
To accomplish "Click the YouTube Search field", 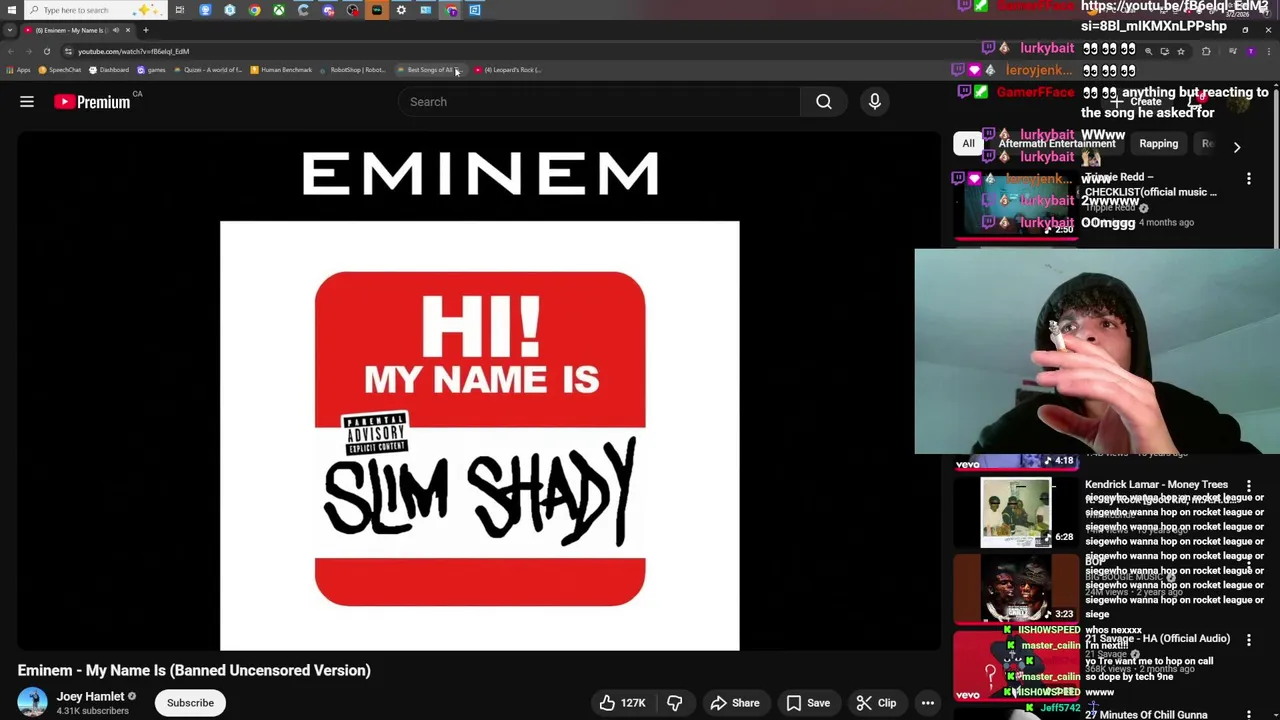I will click(598, 102).
